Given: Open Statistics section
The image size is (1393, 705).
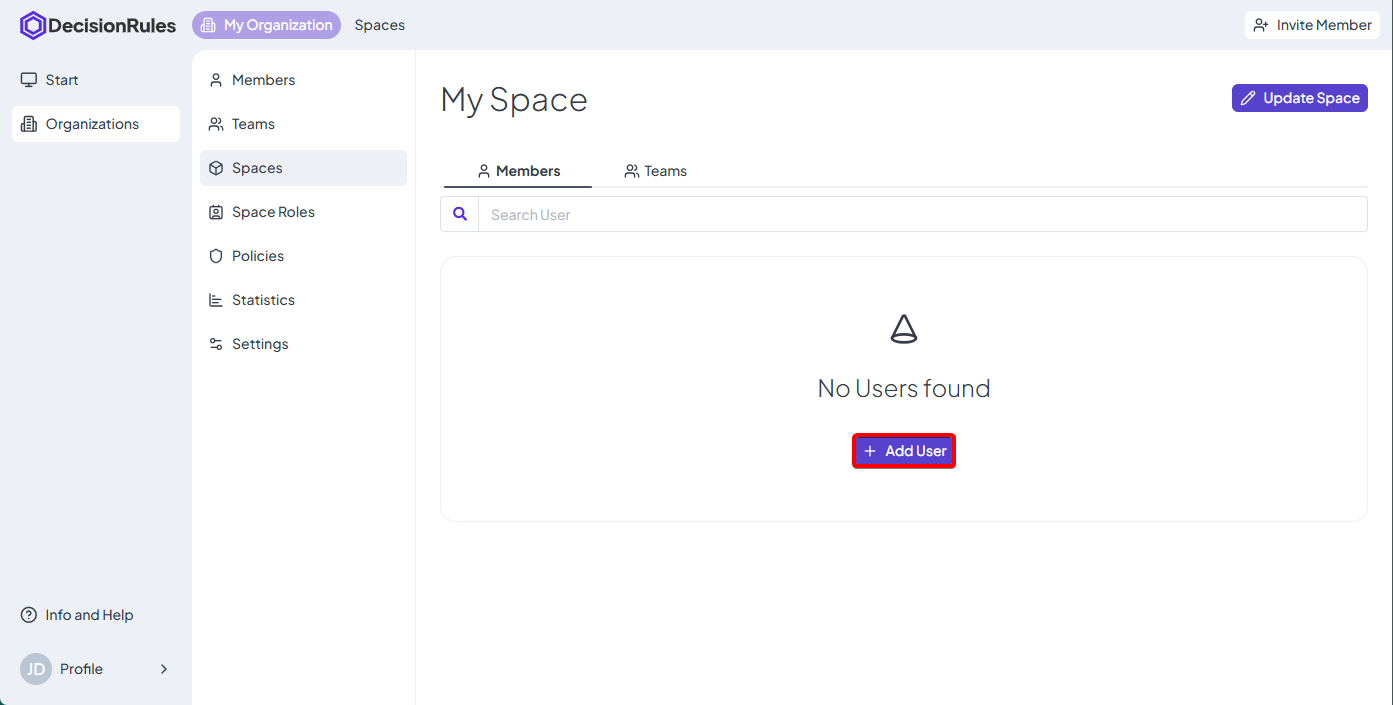Looking at the screenshot, I should click(262, 300).
